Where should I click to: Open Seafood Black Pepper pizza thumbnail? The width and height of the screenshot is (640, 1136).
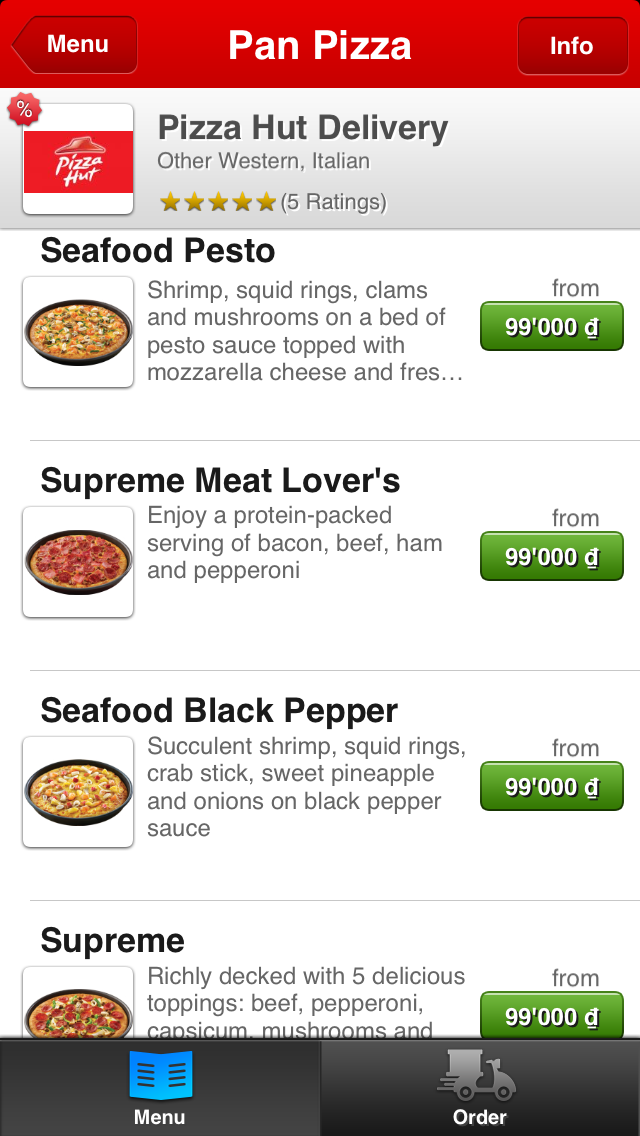[78, 792]
